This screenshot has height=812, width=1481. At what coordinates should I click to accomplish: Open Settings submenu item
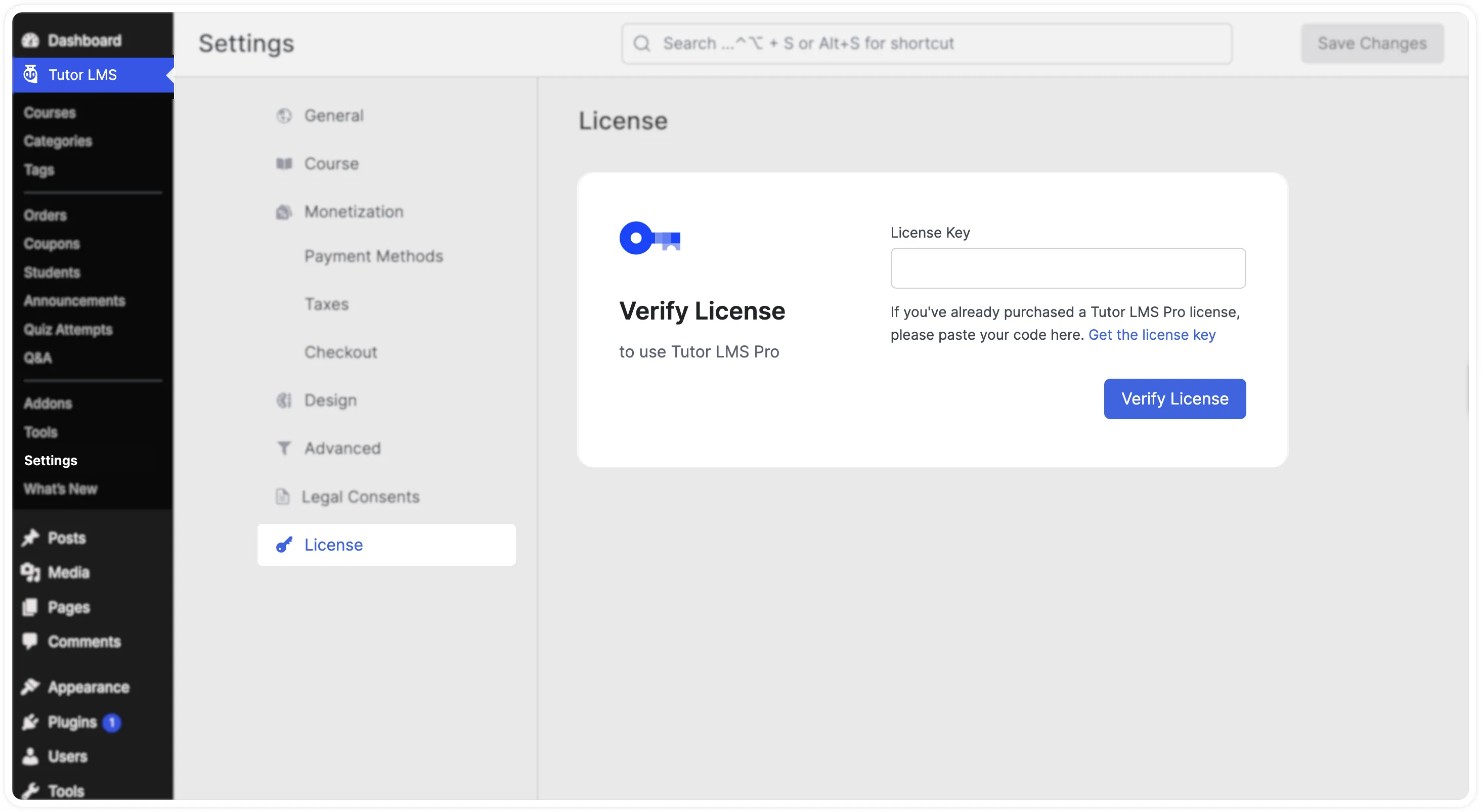[x=51, y=460]
